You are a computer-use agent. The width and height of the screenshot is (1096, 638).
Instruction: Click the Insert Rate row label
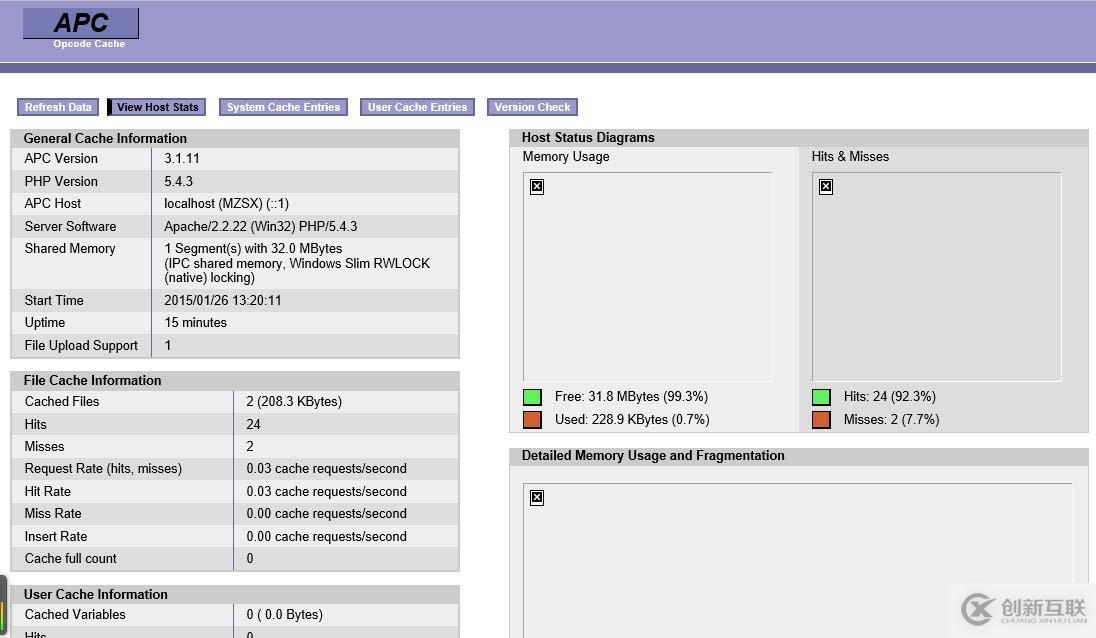coord(56,536)
